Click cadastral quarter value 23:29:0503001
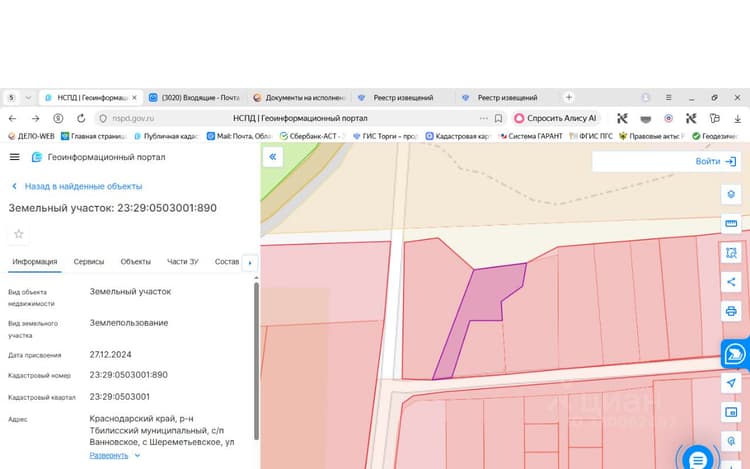The image size is (750, 469). (x=120, y=397)
